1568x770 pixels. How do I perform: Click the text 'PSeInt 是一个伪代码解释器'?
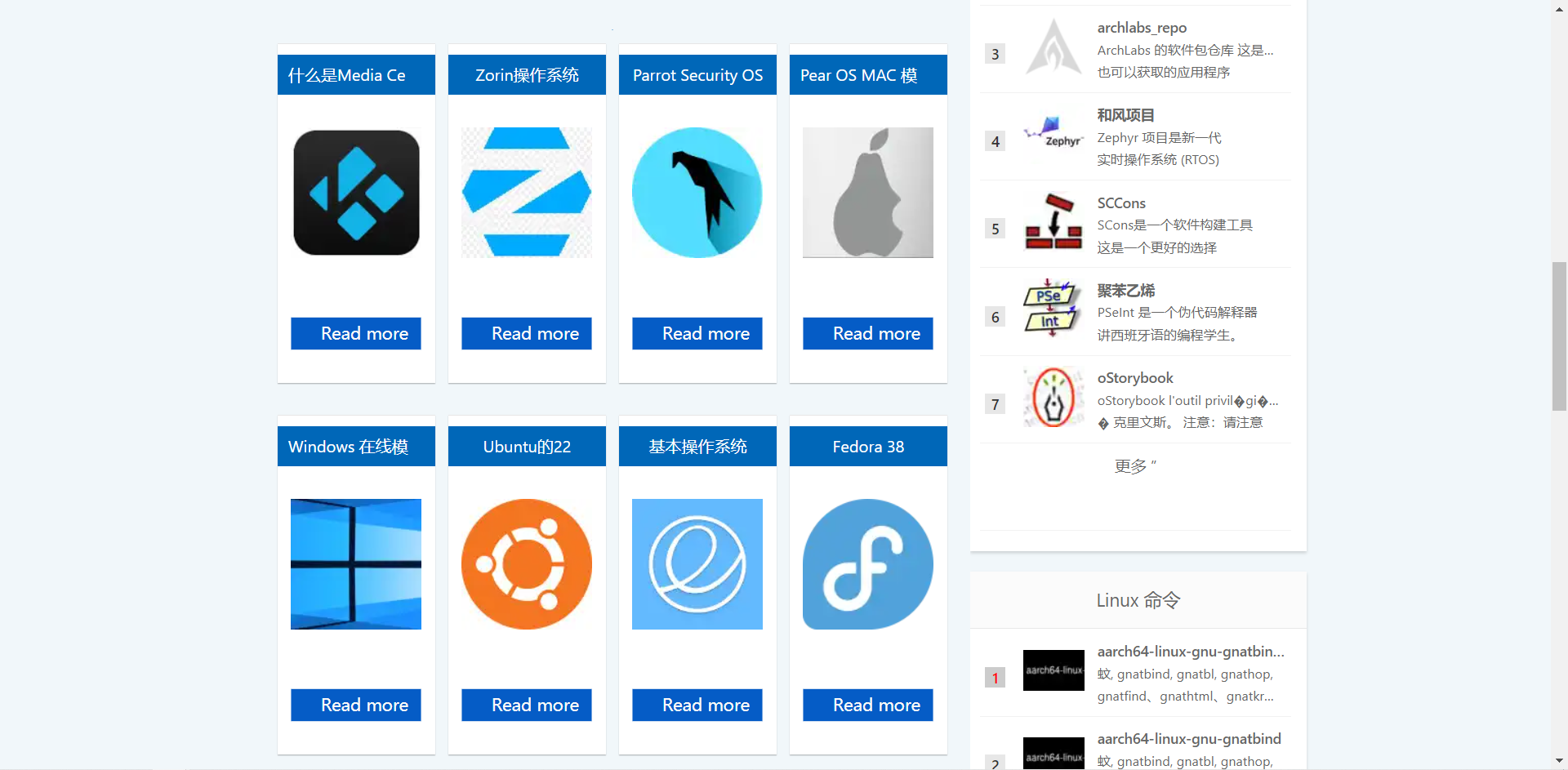1177,313
